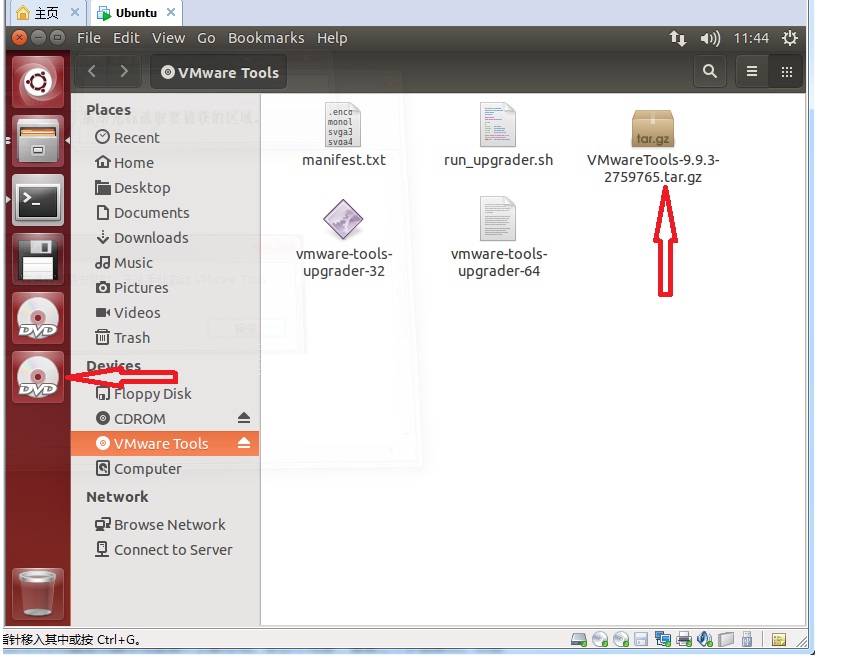Open Documents in sidebar
This screenshot has height=661, width=864.
point(165,212)
